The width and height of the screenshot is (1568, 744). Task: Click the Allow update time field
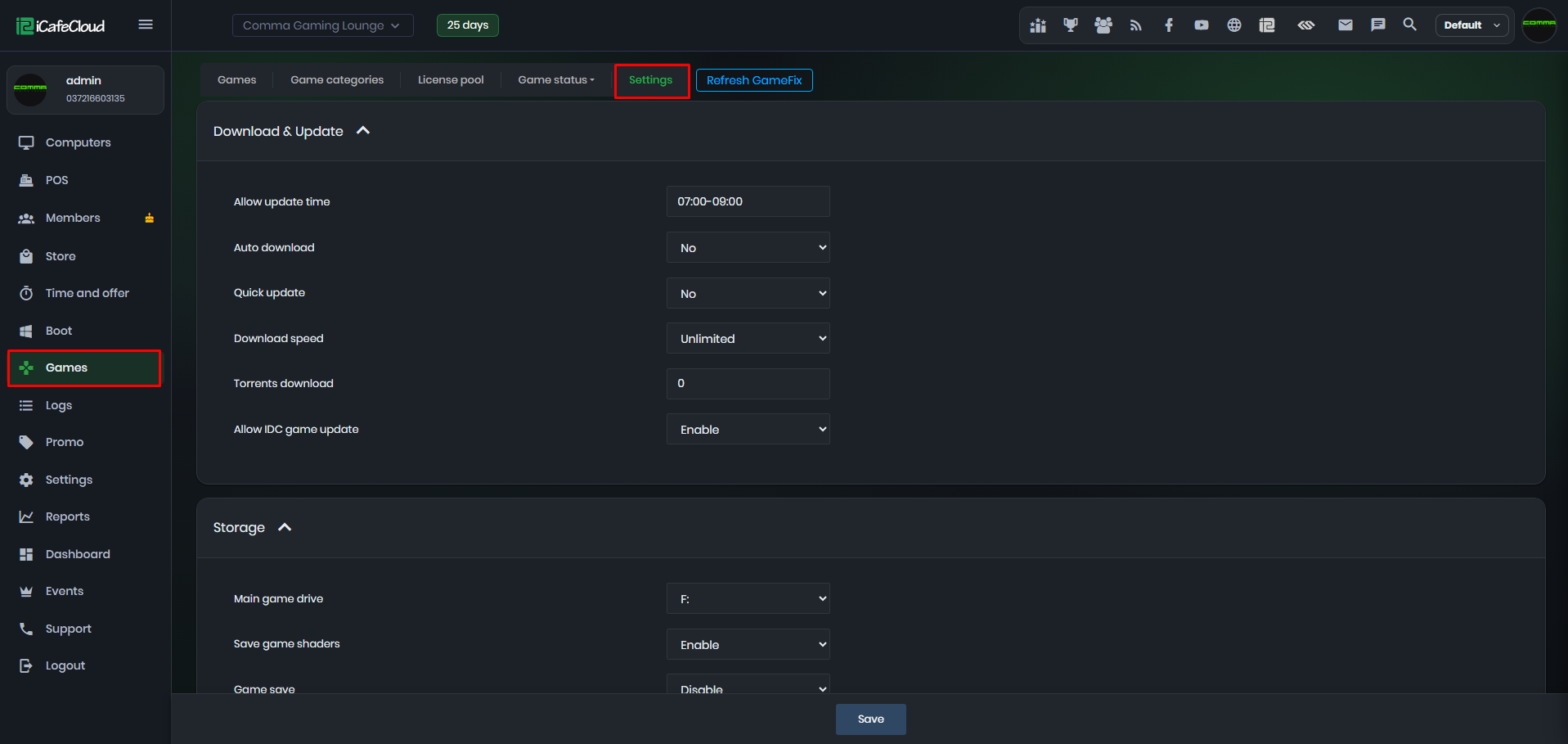748,201
